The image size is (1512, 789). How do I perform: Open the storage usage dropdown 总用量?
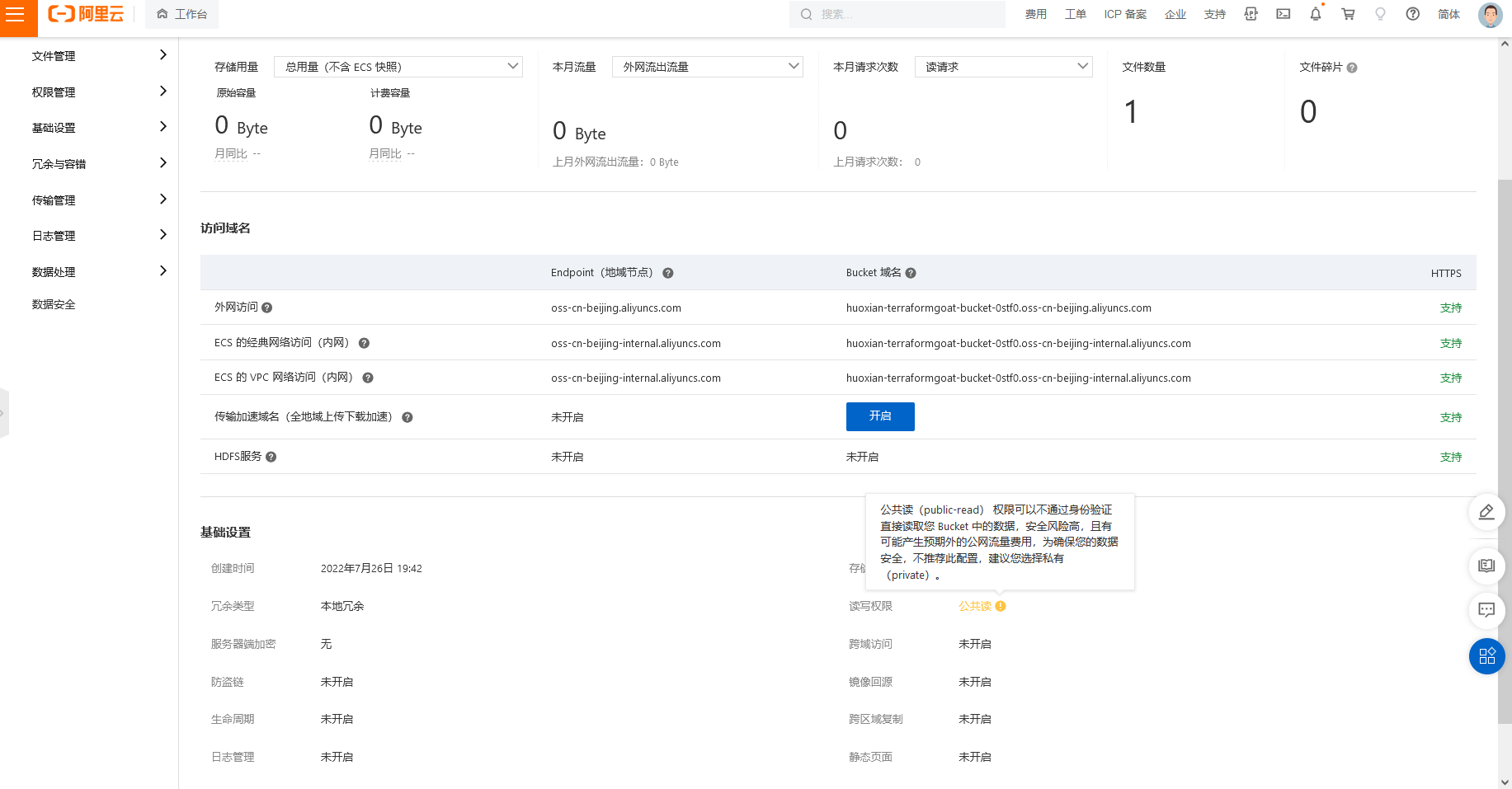click(x=398, y=67)
